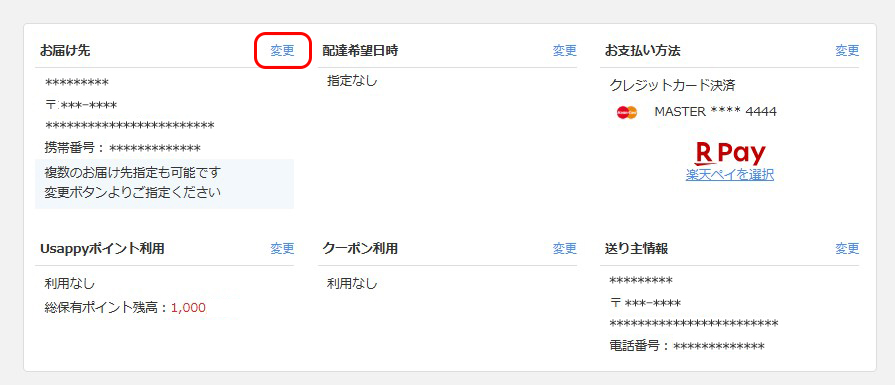Click the Mastercard logo icon
The image size is (895, 385).
[x=627, y=112]
